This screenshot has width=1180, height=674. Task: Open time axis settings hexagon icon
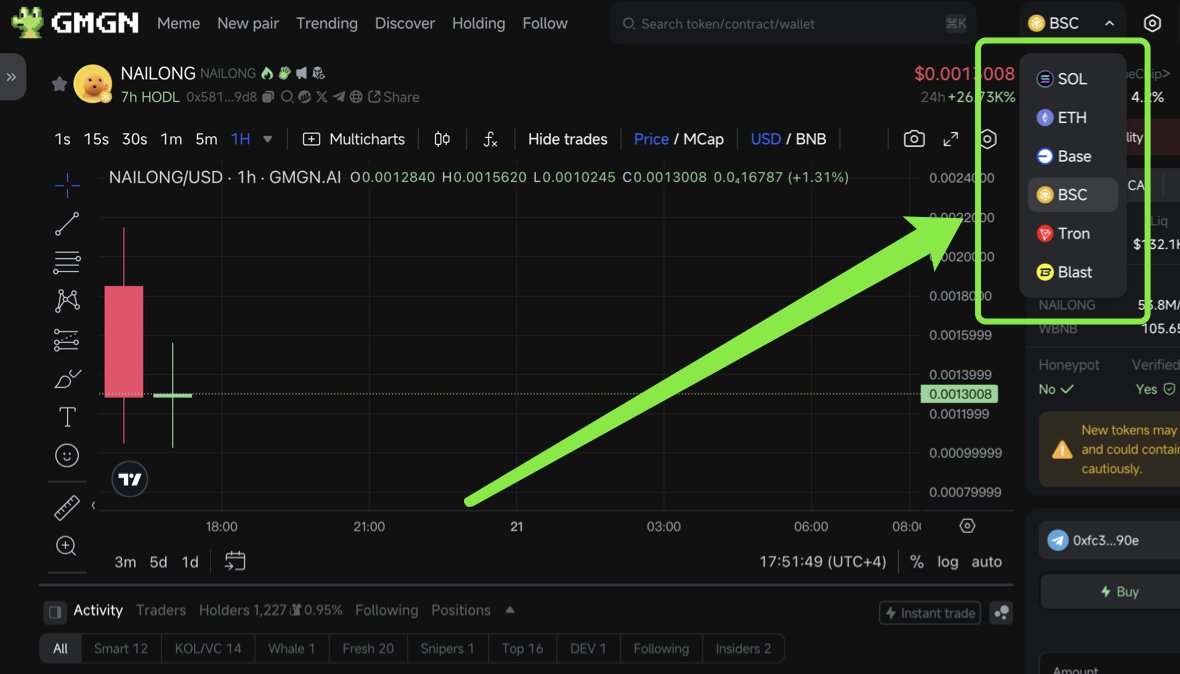[x=968, y=526]
